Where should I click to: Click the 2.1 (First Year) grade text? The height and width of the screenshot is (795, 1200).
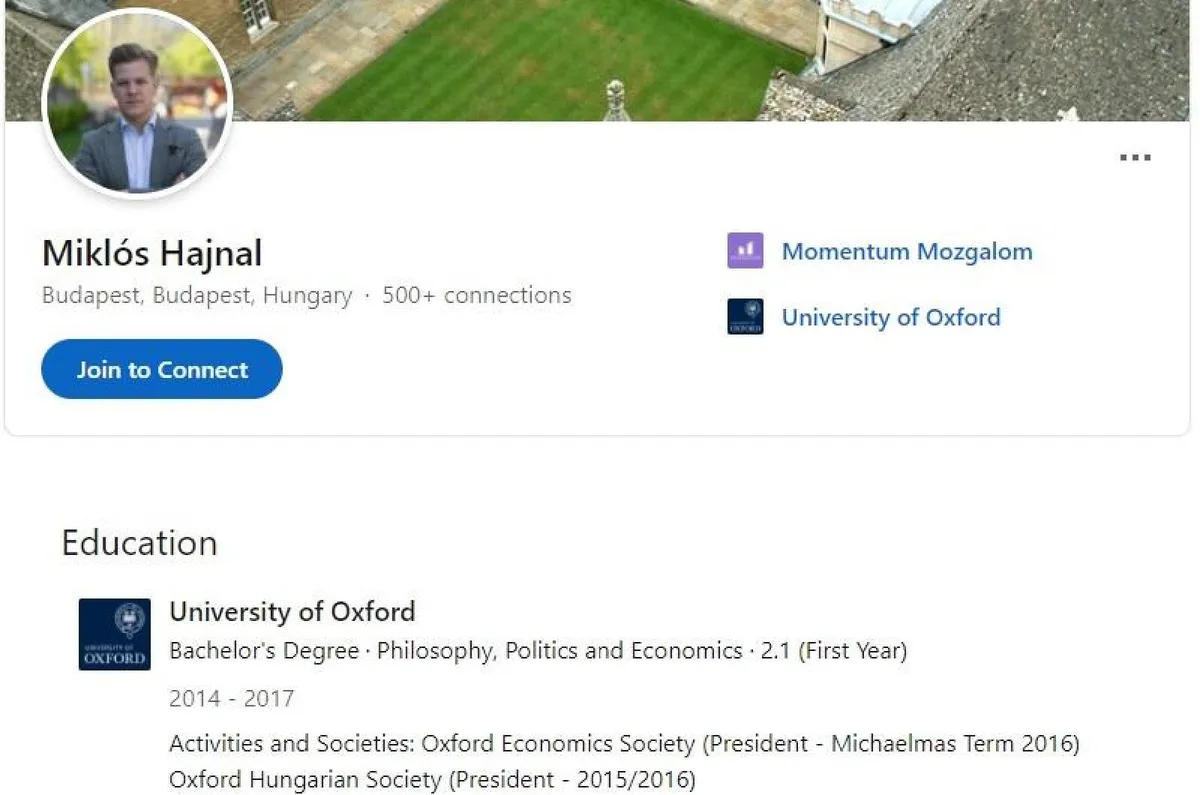(x=834, y=651)
